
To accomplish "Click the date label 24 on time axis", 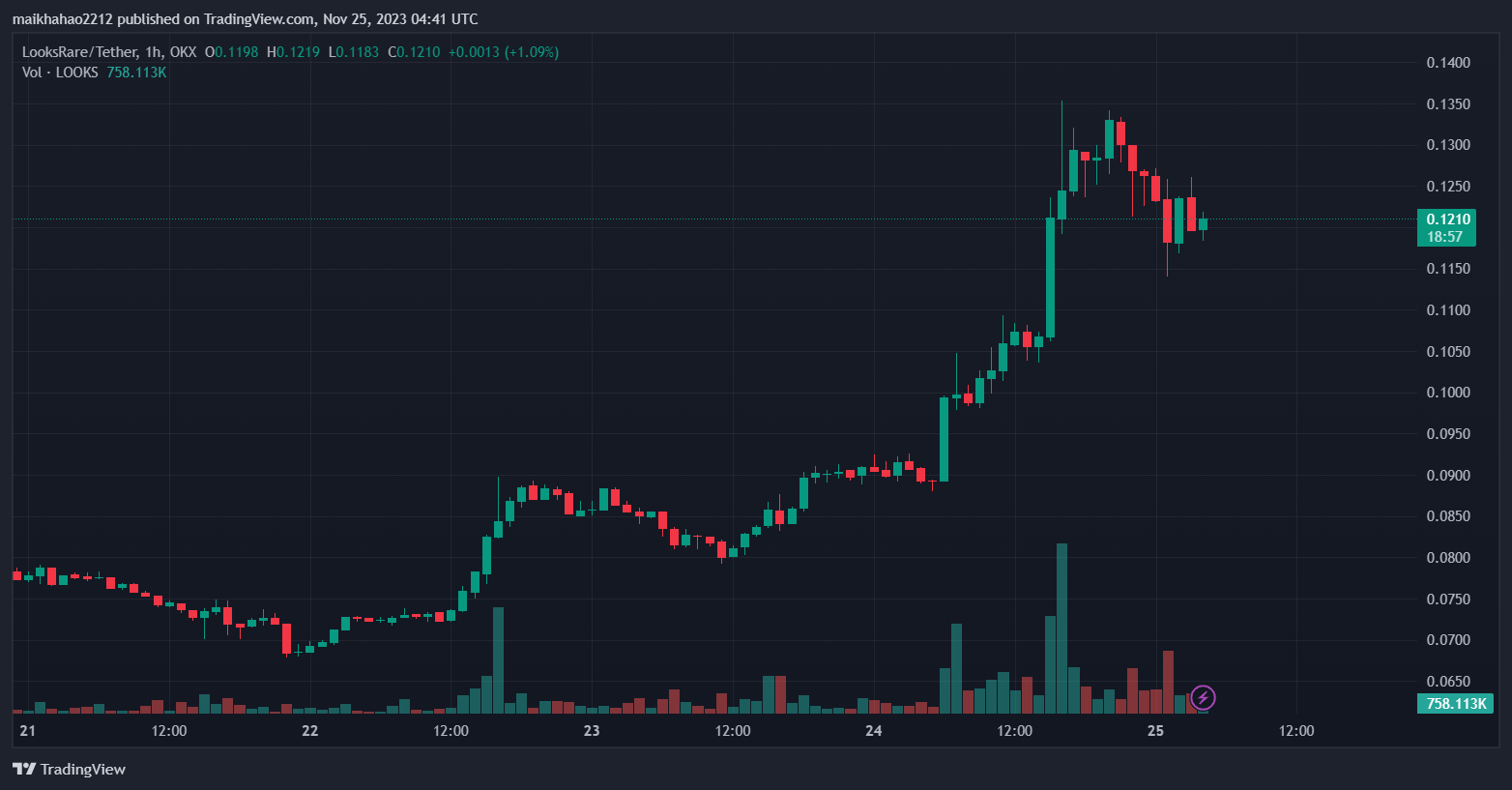I will [873, 730].
